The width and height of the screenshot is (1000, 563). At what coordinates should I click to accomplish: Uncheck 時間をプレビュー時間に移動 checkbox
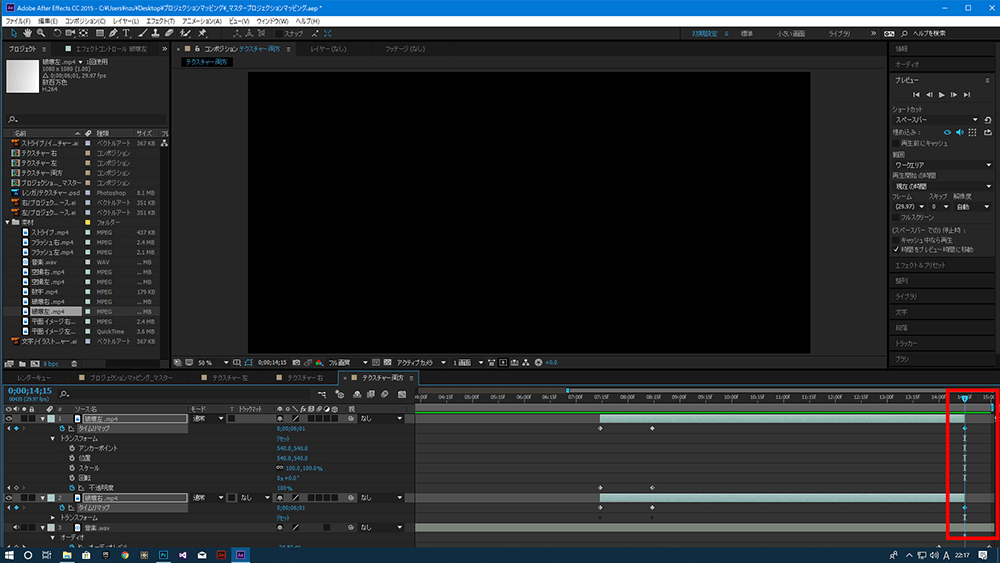[895, 249]
